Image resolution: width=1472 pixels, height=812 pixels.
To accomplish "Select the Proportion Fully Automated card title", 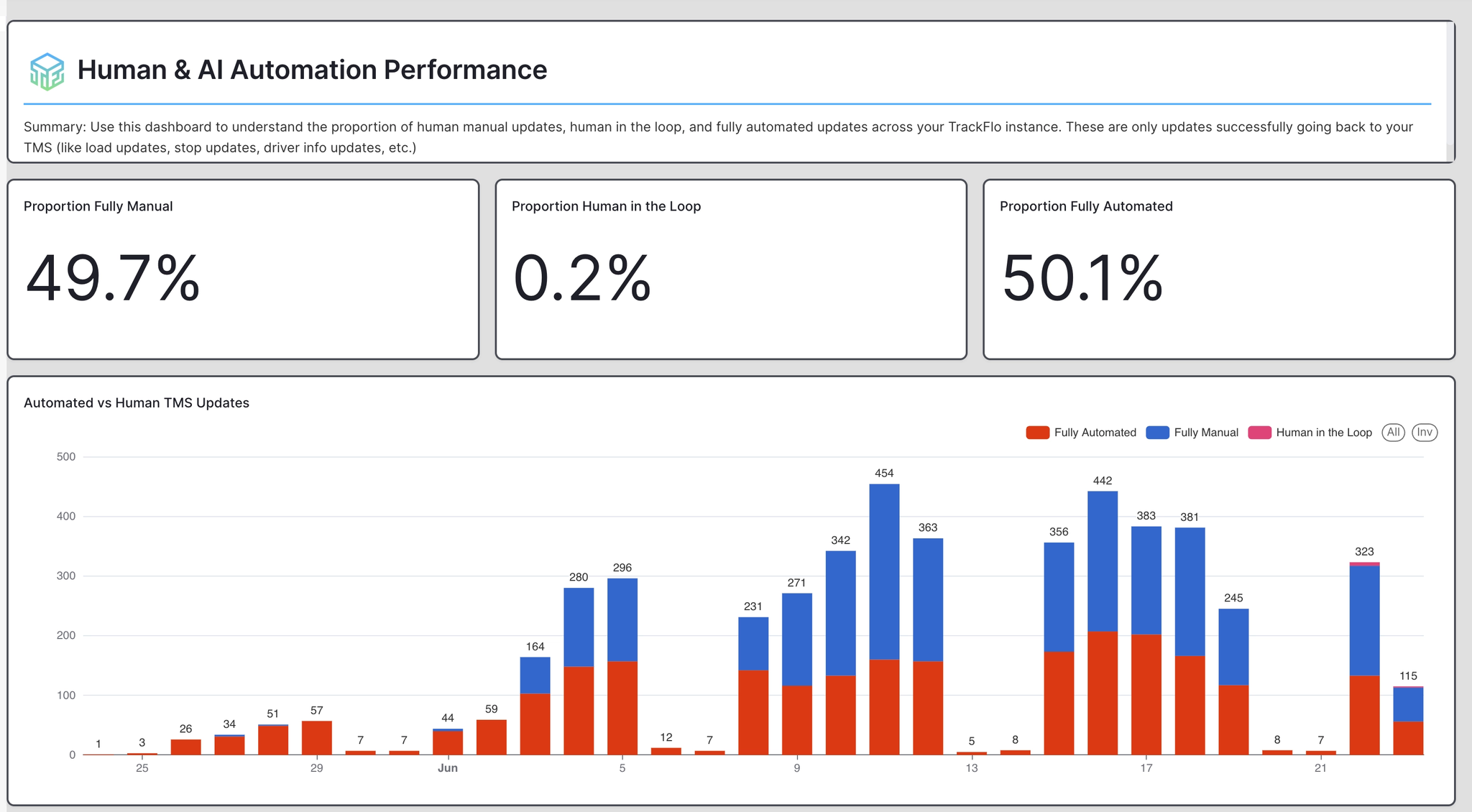I will point(1086,206).
